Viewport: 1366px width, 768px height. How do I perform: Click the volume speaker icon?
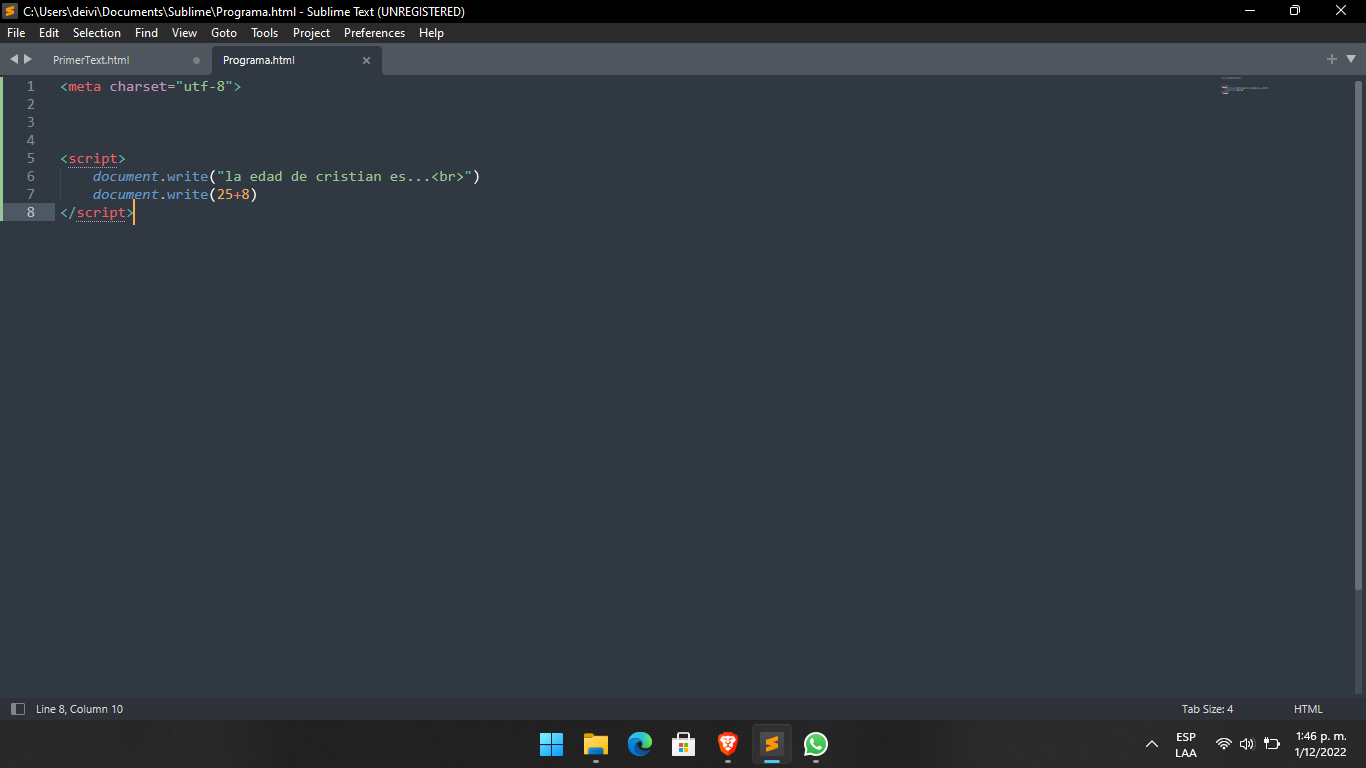click(x=1247, y=744)
